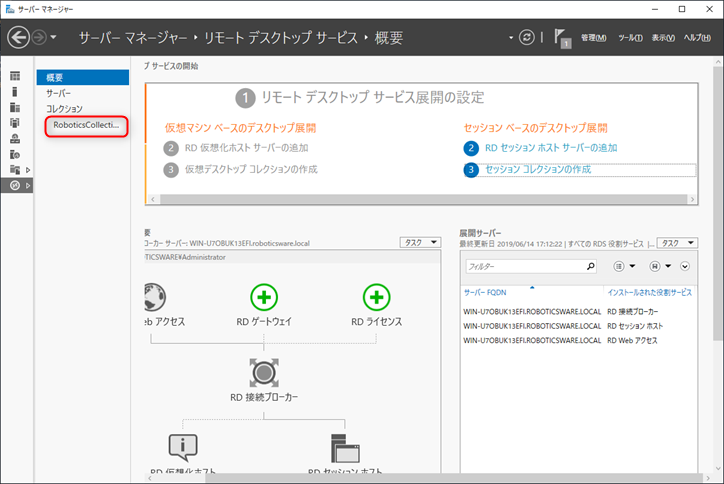The image size is (724, 484).
Task: Refresh Server Manager with the circular arrows icon
Action: tap(527, 38)
